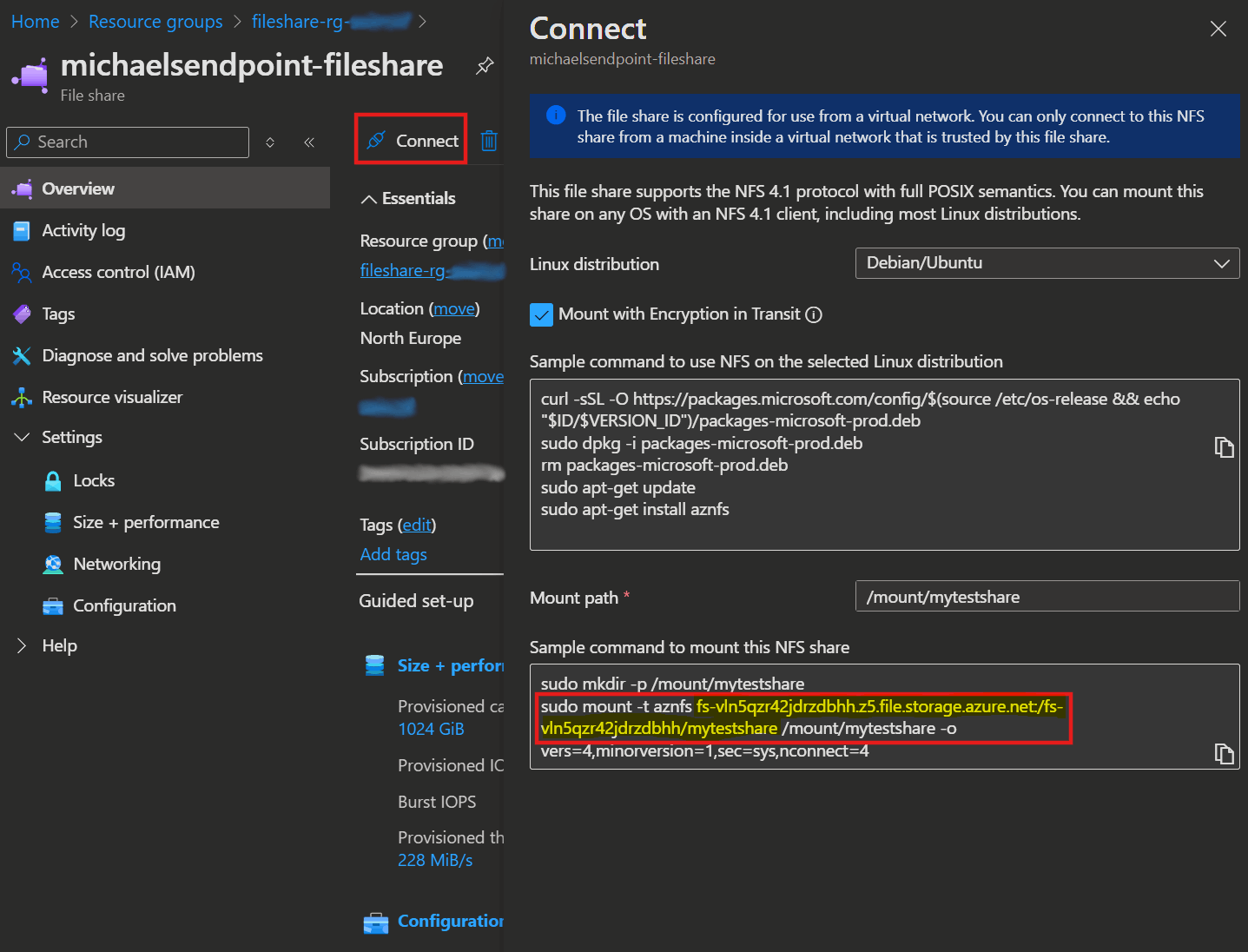1248x952 pixels.
Task: Click the magnifier icon in Search box
Action: point(23,142)
